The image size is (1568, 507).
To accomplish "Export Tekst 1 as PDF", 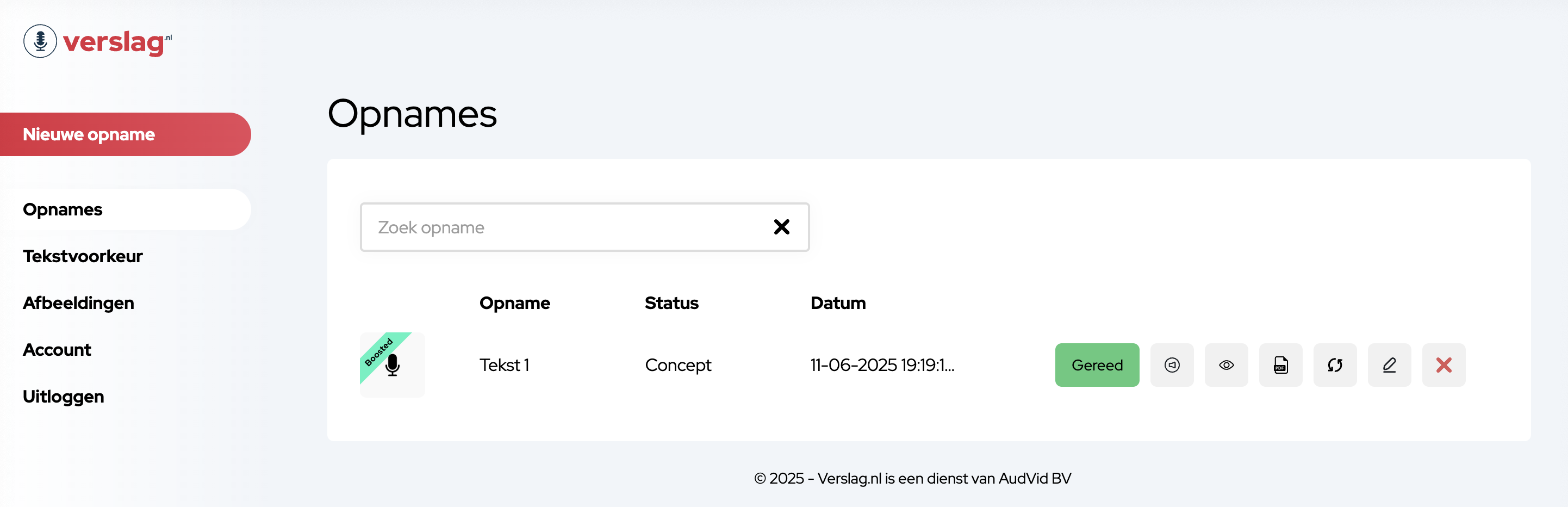I will click(x=1280, y=365).
